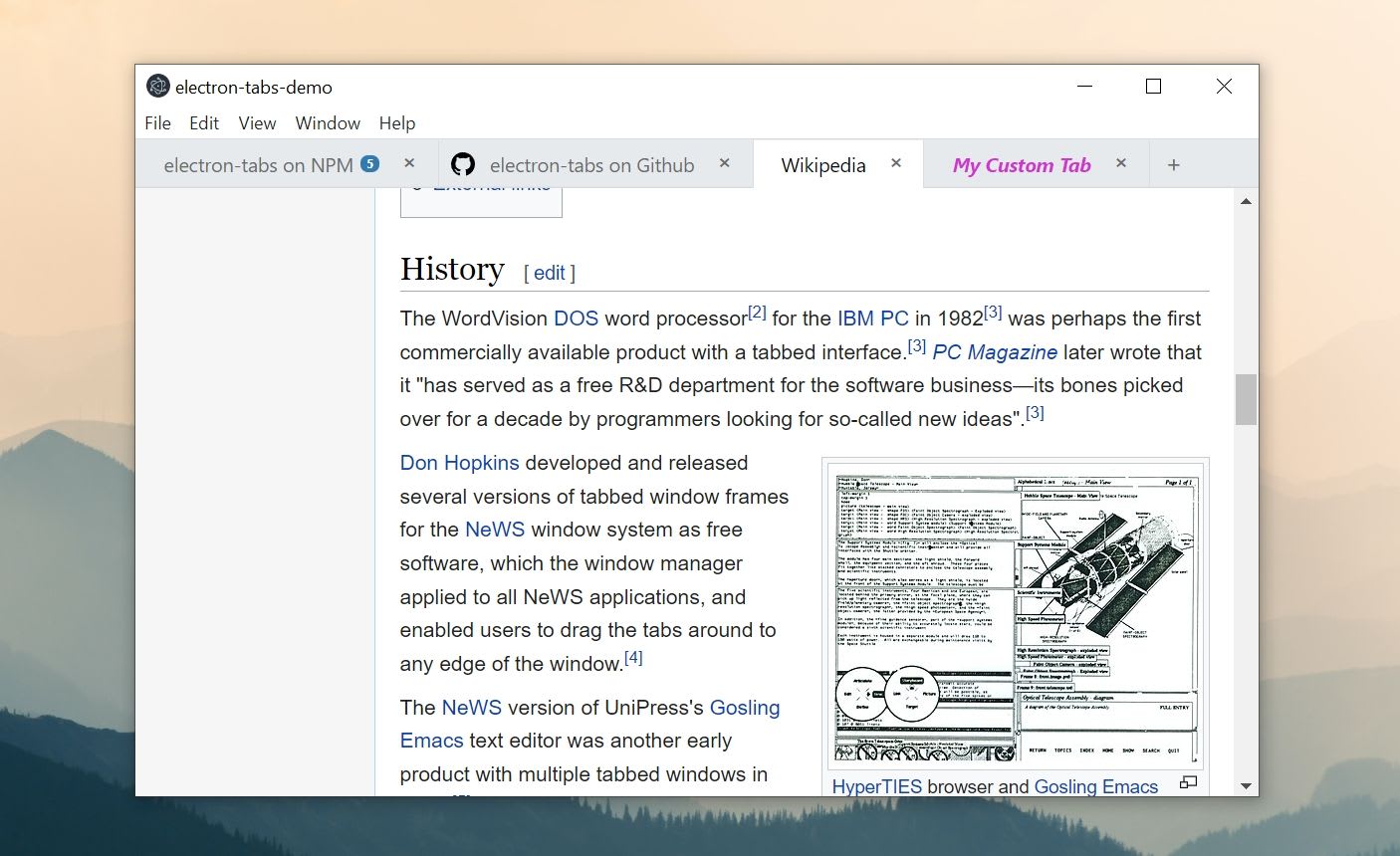Click footnote reference [4]
This screenshot has height=856, width=1400.
633,657
